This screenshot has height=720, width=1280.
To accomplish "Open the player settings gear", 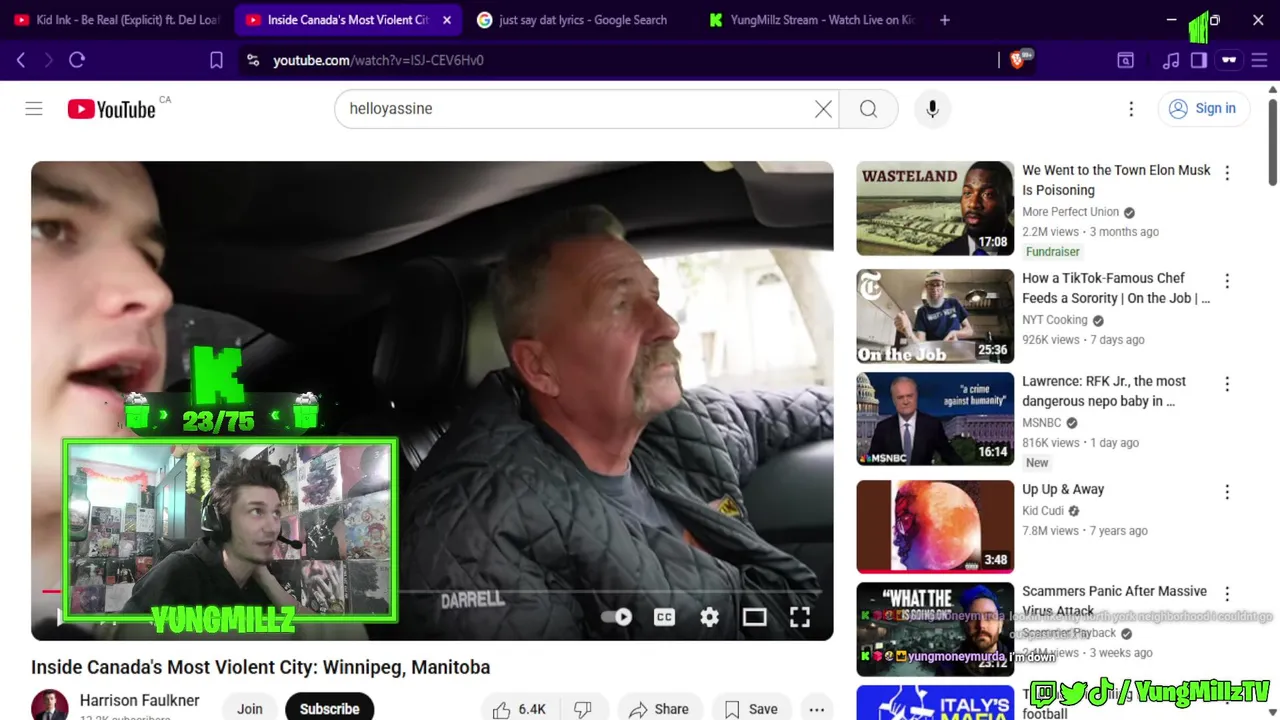I will point(709,617).
